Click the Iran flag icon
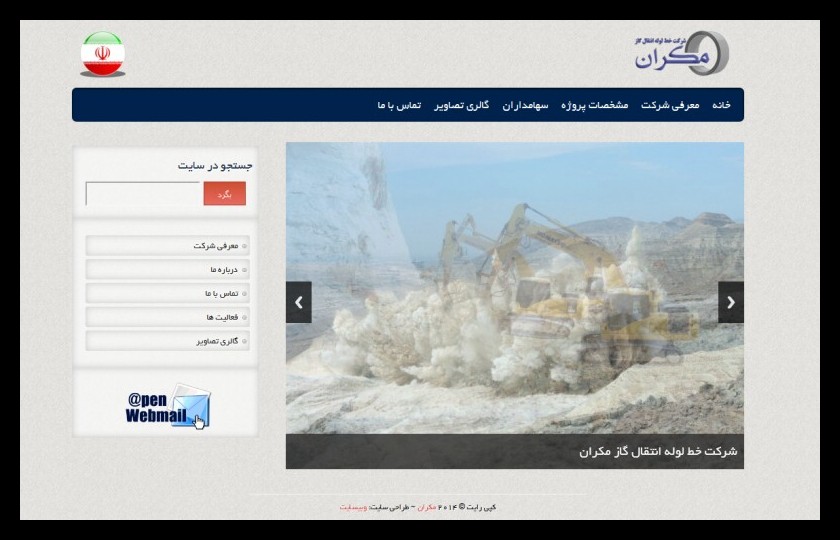Screen dimensions: 840x540 [102, 54]
